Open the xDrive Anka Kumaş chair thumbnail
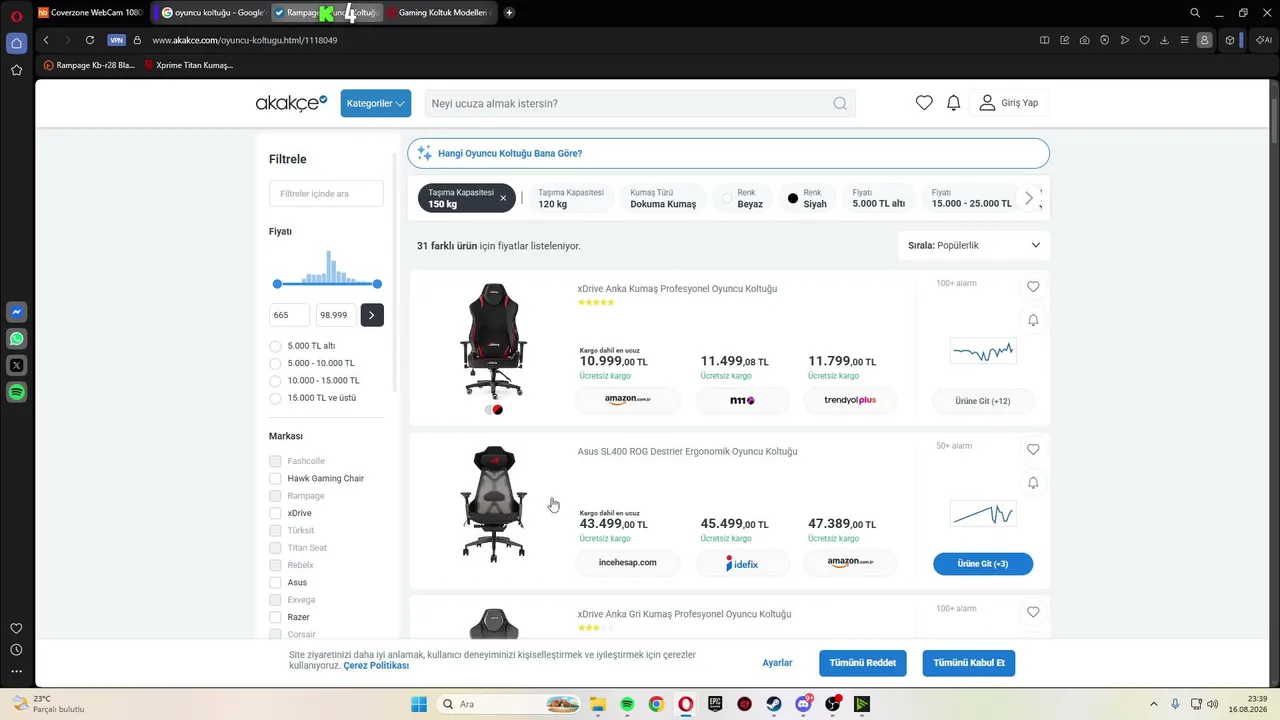The width and height of the screenshot is (1280, 720). coord(494,340)
